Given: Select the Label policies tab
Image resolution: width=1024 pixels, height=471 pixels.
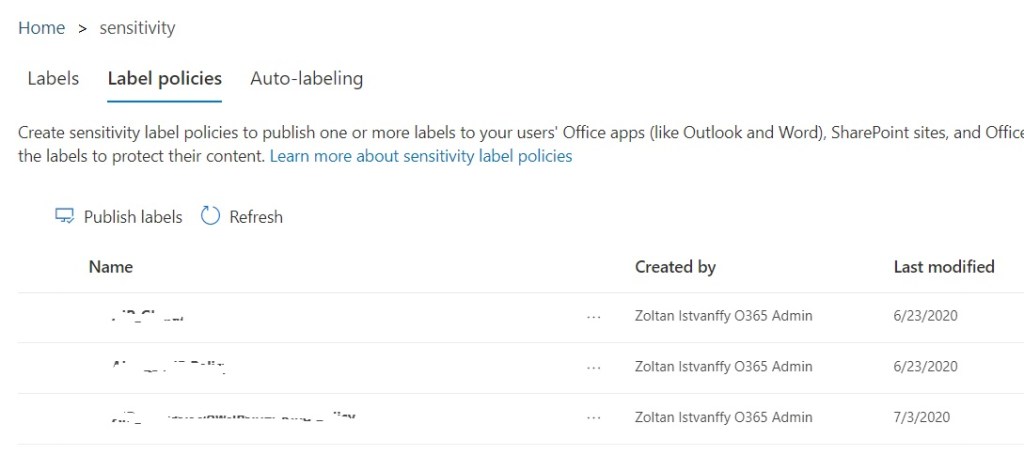Looking at the screenshot, I should pos(164,78).
